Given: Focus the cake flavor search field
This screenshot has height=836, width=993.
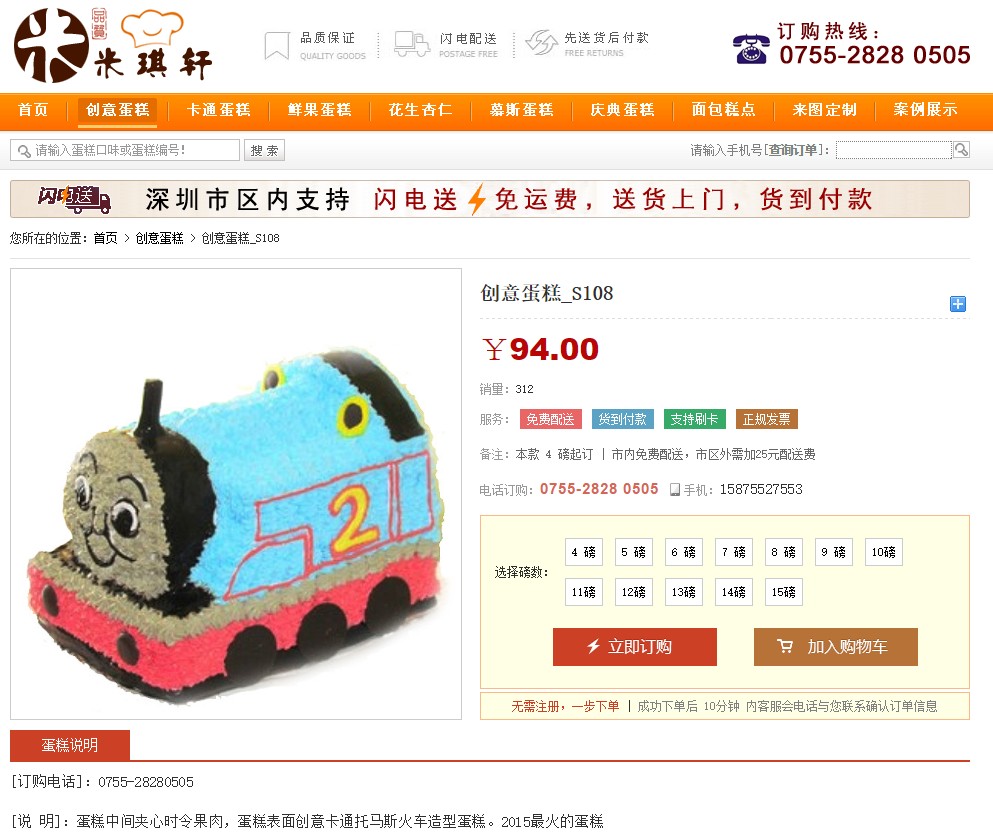Looking at the screenshot, I should click(125, 150).
